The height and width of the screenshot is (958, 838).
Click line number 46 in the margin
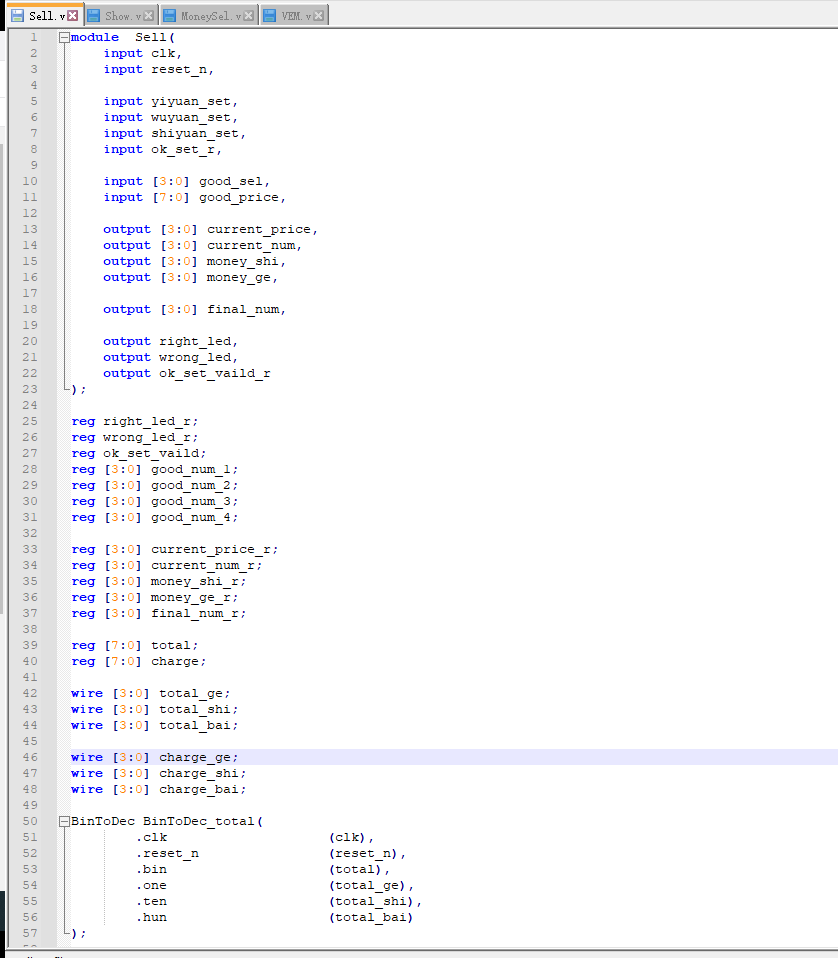(30, 757)
